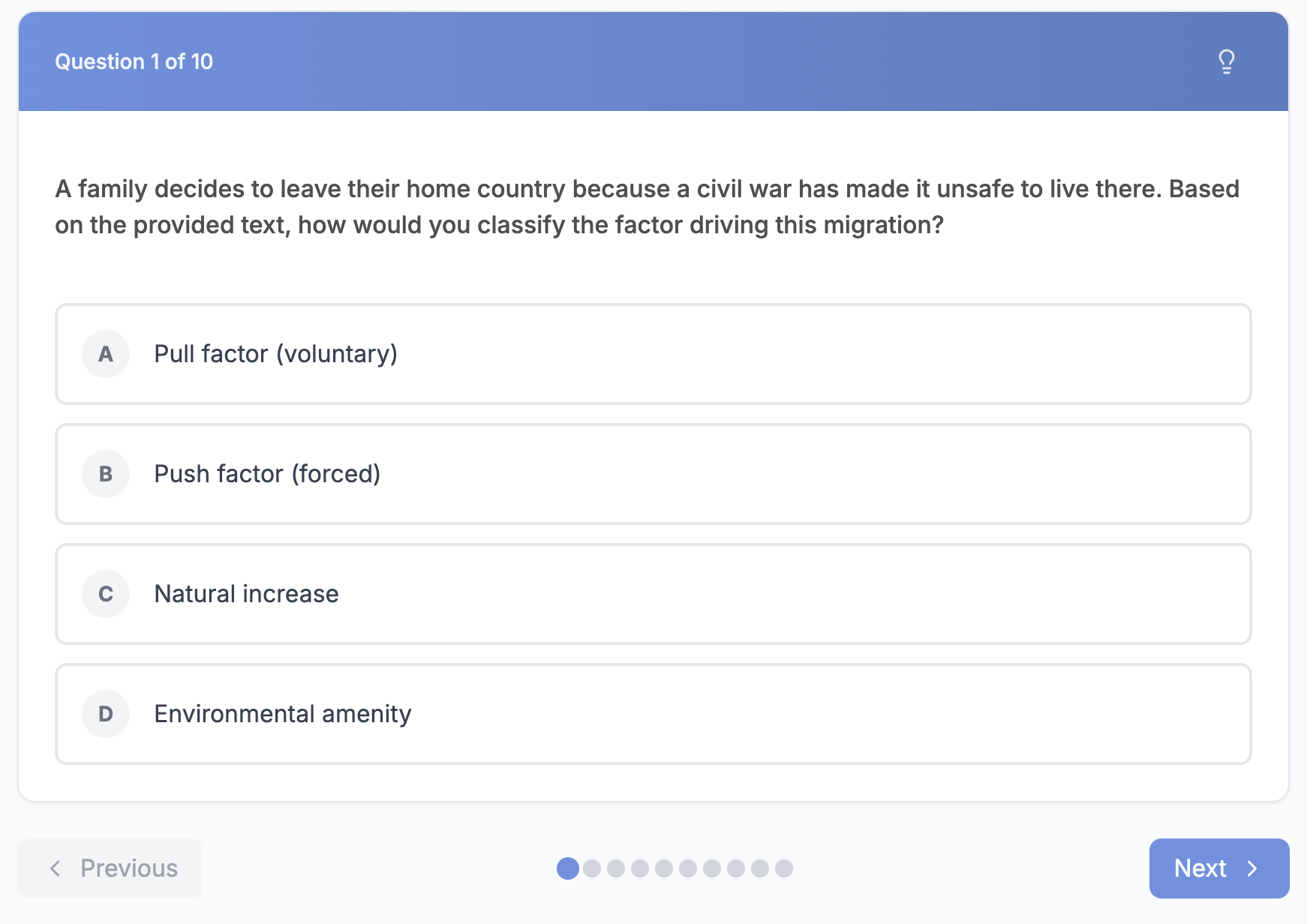1307x924 pixels.
Task: Click the last progress dot
Action: (783, 868)
